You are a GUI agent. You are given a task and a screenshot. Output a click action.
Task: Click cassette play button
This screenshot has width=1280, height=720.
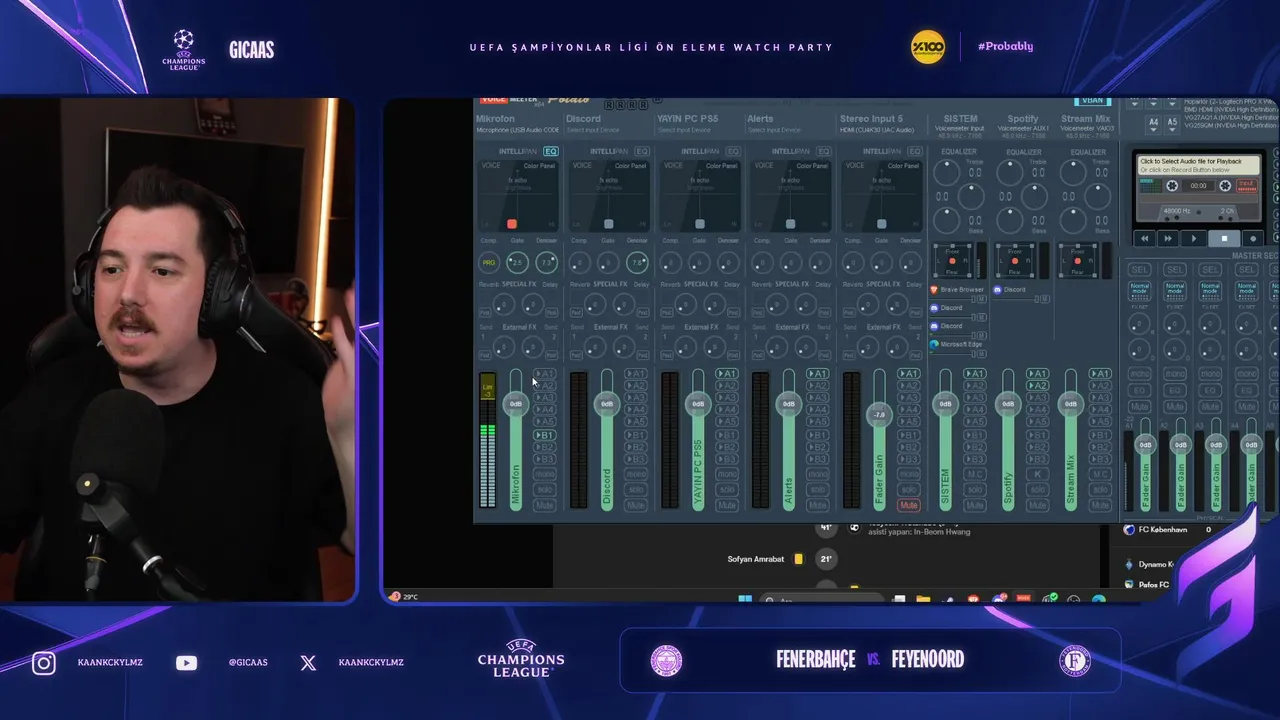pyautogui.click(x=1193, y=238)
